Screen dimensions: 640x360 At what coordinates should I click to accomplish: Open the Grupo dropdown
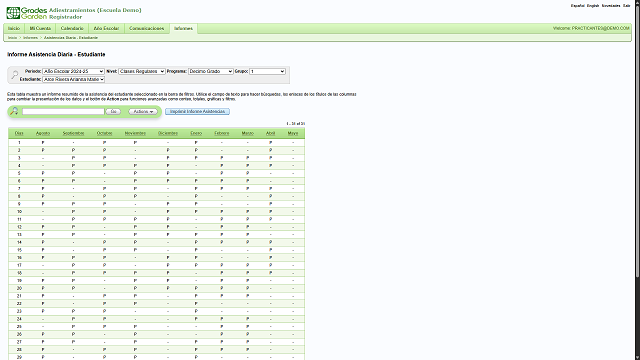click(x=267, y=71)
